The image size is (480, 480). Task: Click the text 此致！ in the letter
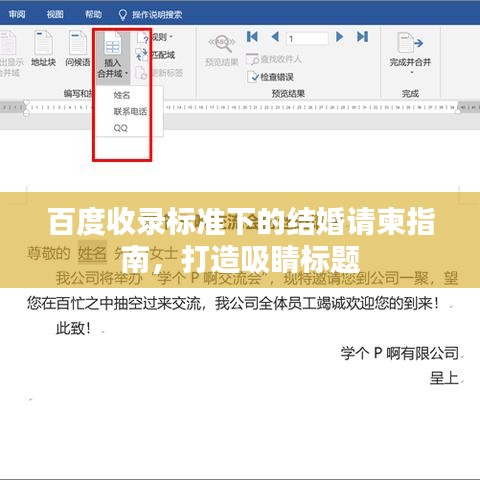tap(73, 328)
